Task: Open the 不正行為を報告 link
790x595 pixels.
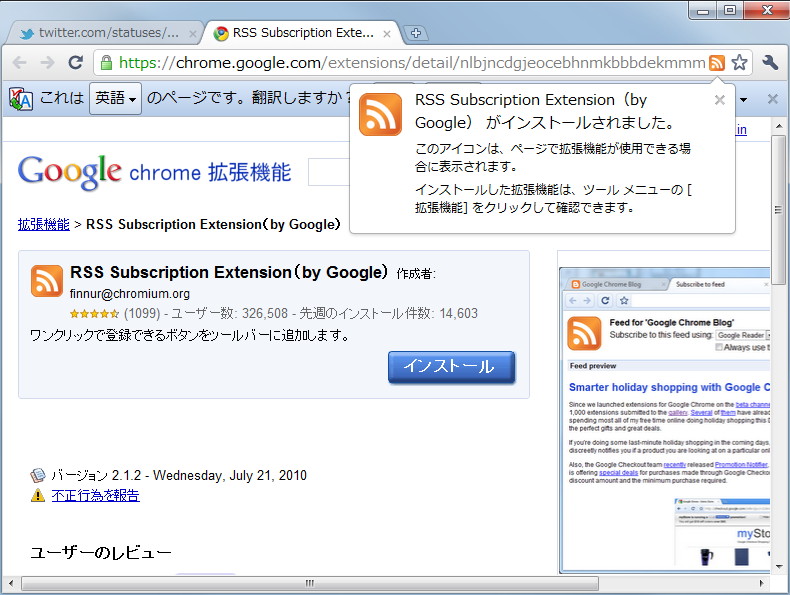Action: pyautogui.click(x=95, y=496)
